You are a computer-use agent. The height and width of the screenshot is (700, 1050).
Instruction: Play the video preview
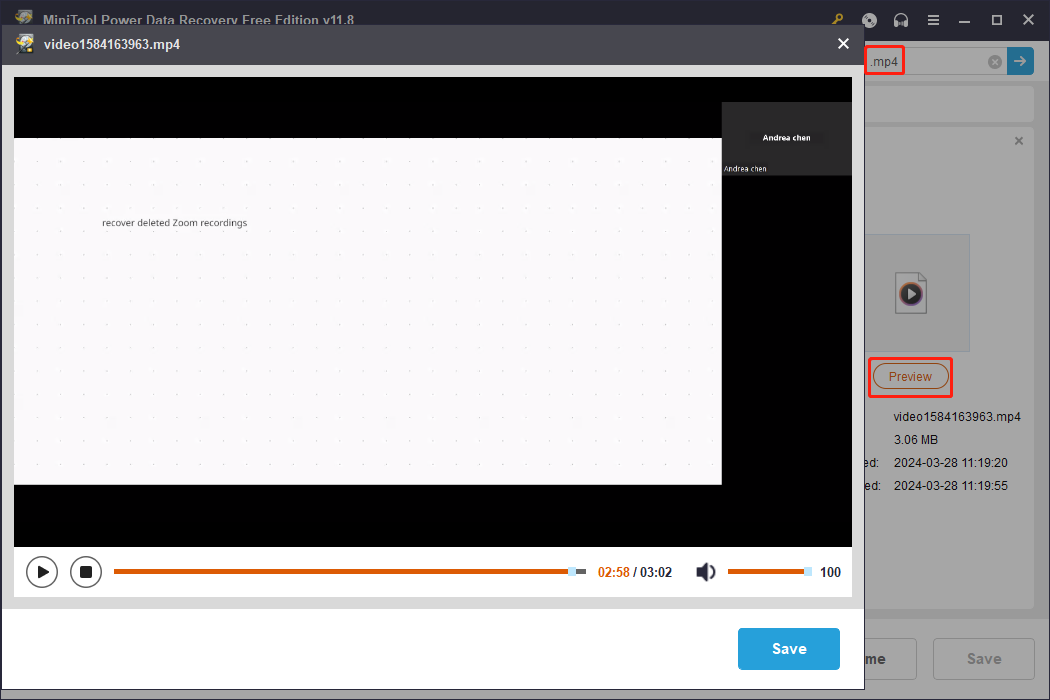[42, 572]
